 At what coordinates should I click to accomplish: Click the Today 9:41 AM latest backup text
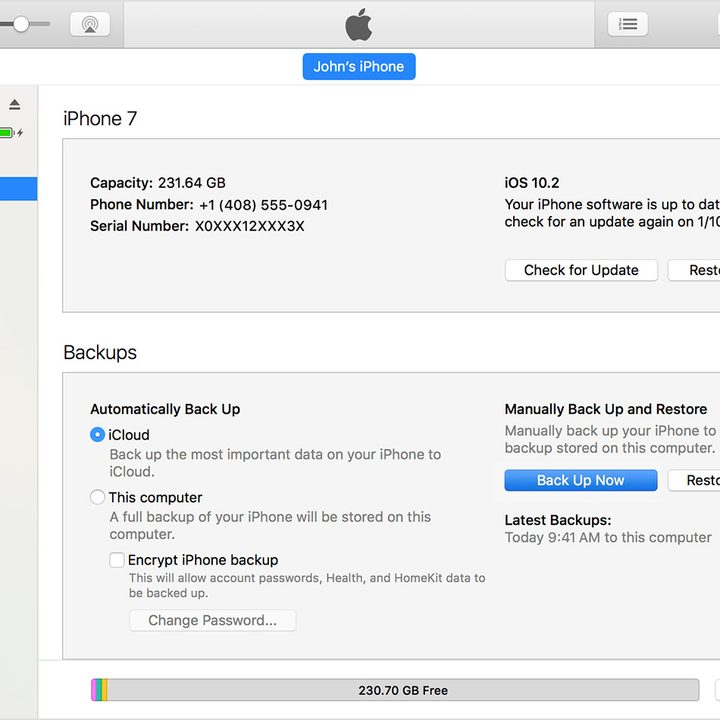pos(608,537)
